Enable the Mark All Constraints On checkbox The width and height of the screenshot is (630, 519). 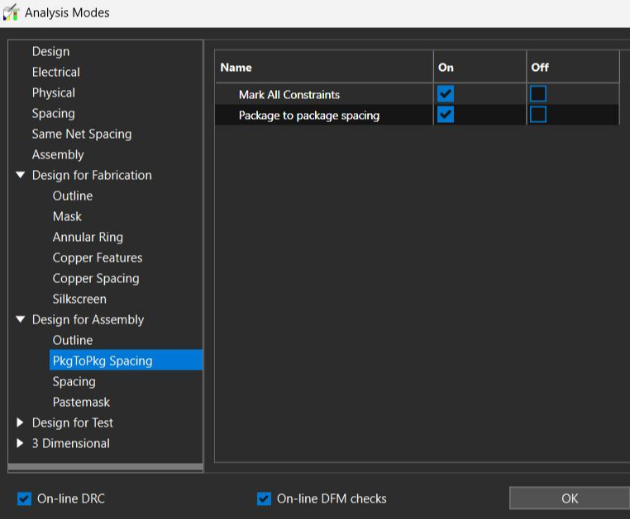[445, 94]
